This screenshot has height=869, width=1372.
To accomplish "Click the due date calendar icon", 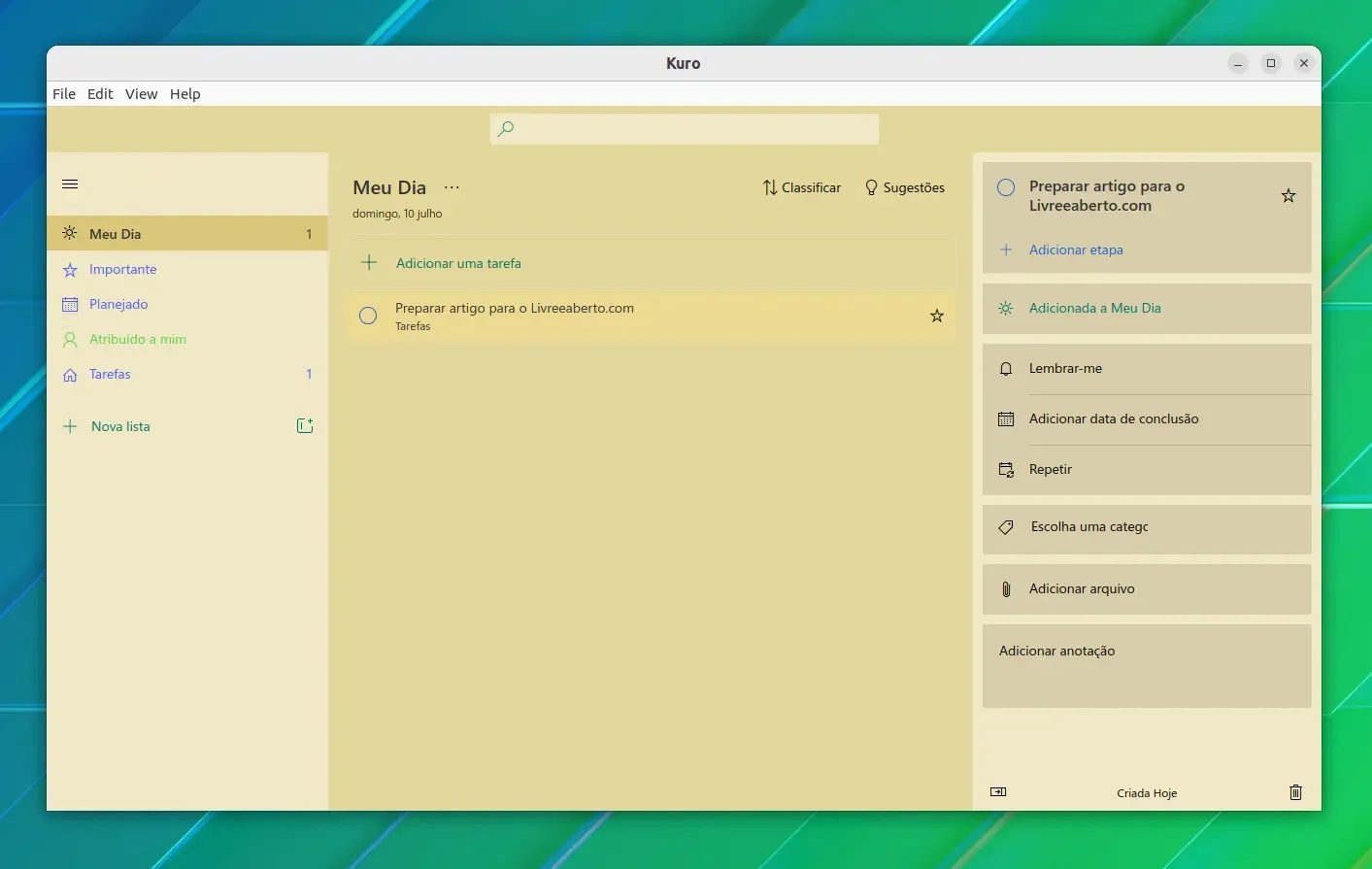I will point(1006,419).
